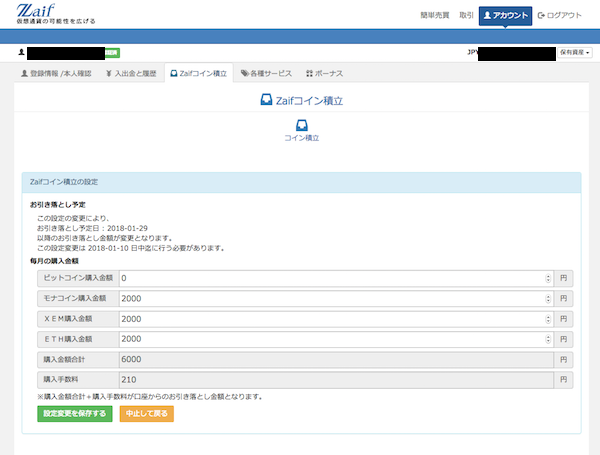Click the 毎月の購入金額 label

(54, 261)
